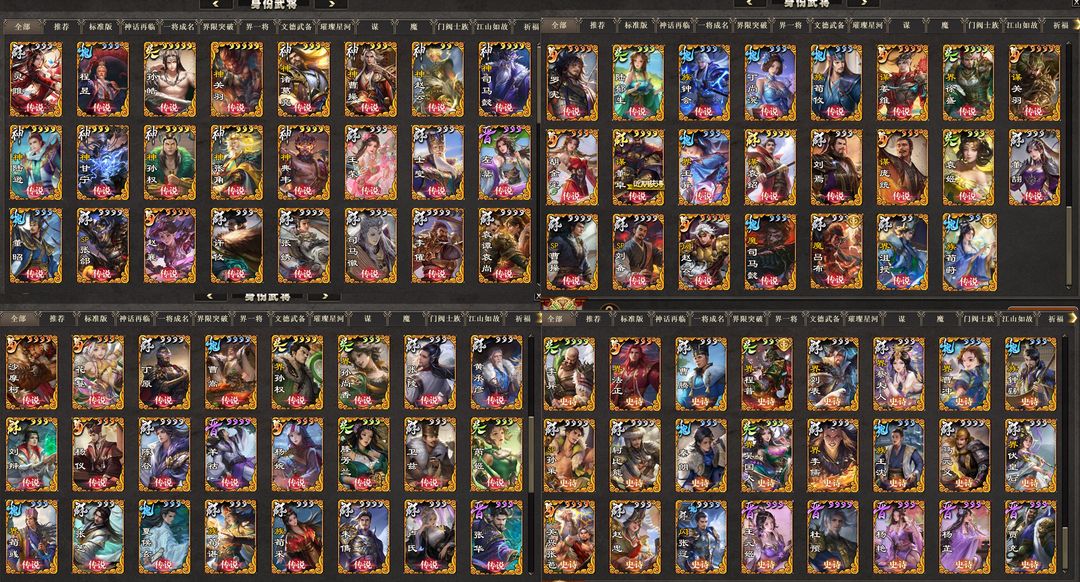Image resolution: width=1080 pixels, height=582 pixels.
Task: Open the 董昭 general card
Action: pyautogui.click(x=36, y=246)
